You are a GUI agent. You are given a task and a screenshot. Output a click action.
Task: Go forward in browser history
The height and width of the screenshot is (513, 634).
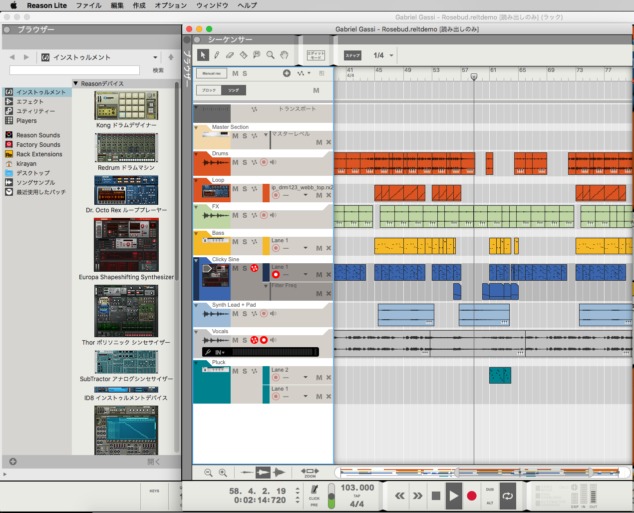click(x=26, y=57)
